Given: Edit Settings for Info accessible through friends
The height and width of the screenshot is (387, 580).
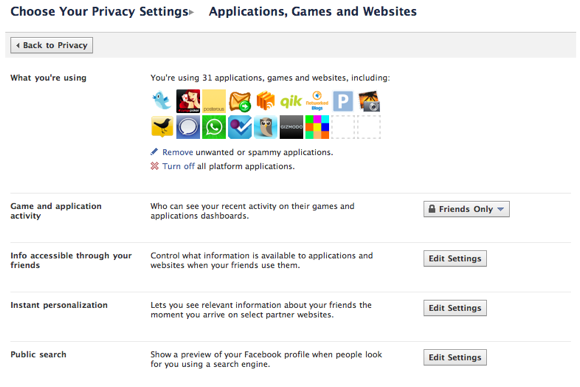Looking at the screenshot, I should 455,258.
